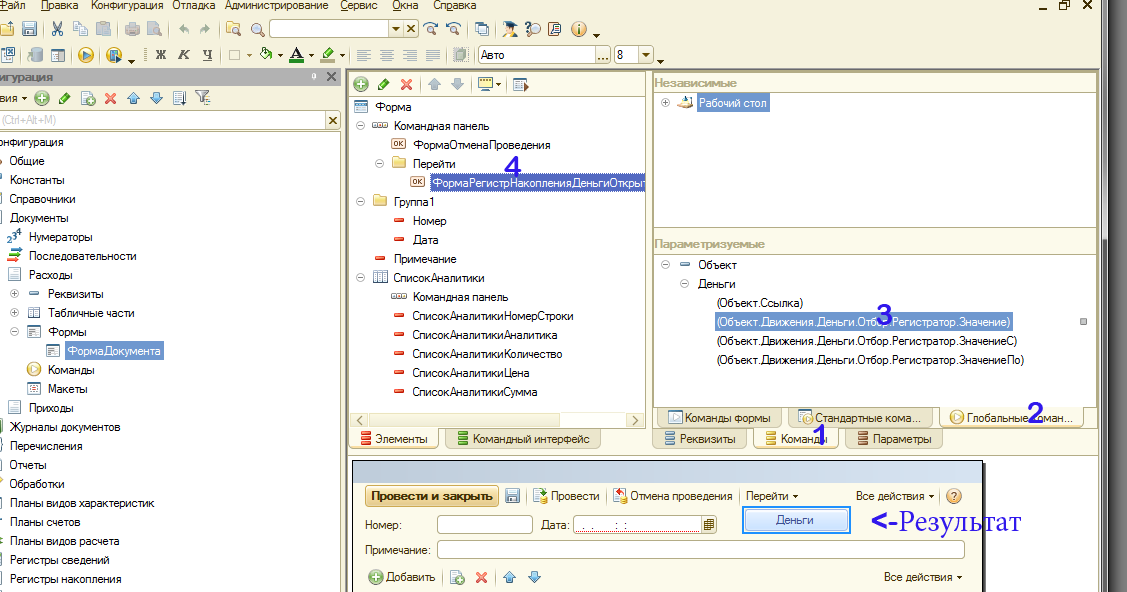
Task: Open the Справка menu
Action: pos(455,6)
